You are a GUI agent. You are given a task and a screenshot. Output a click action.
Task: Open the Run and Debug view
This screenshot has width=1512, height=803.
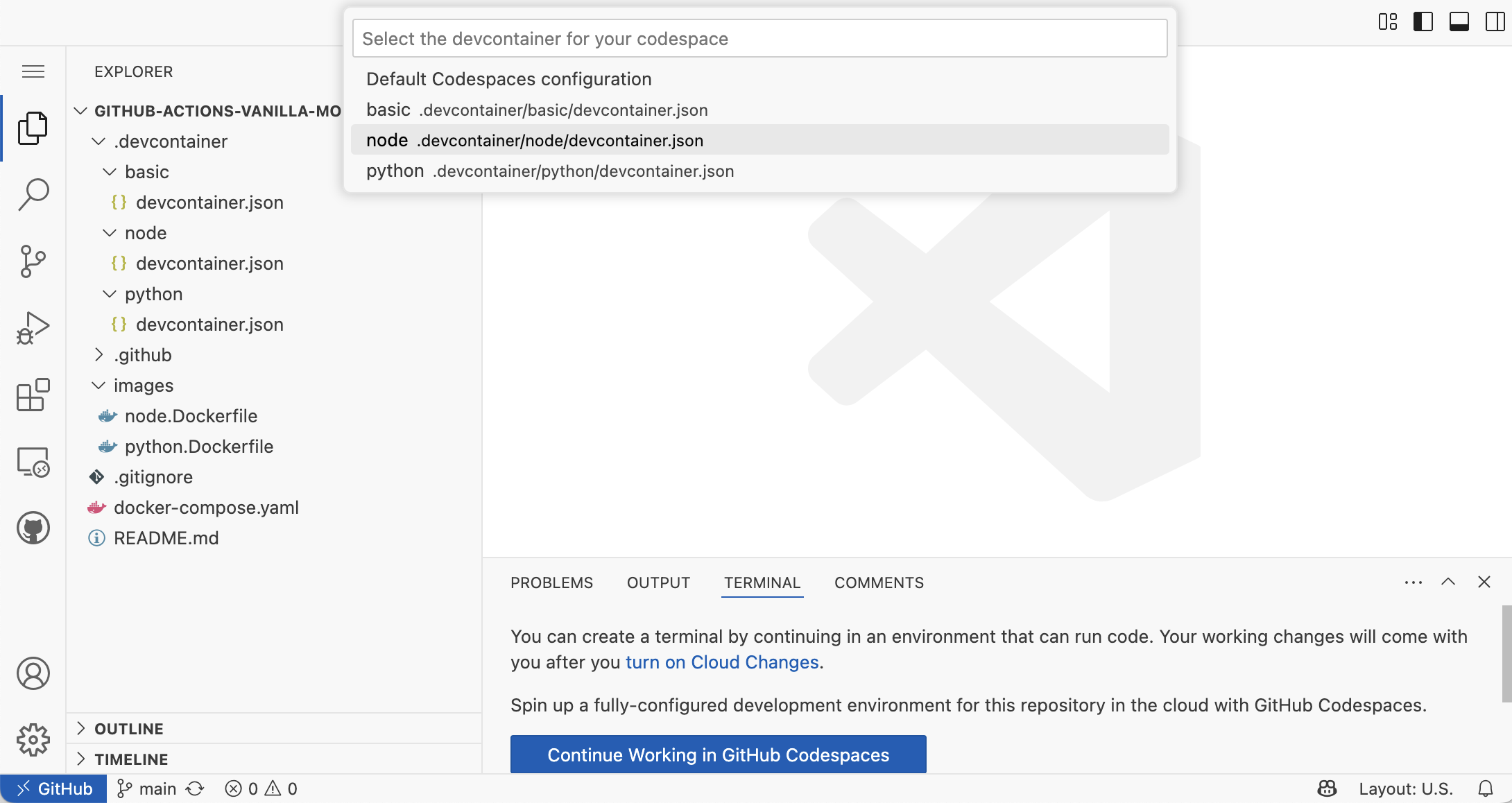click(x=33, y=327)
